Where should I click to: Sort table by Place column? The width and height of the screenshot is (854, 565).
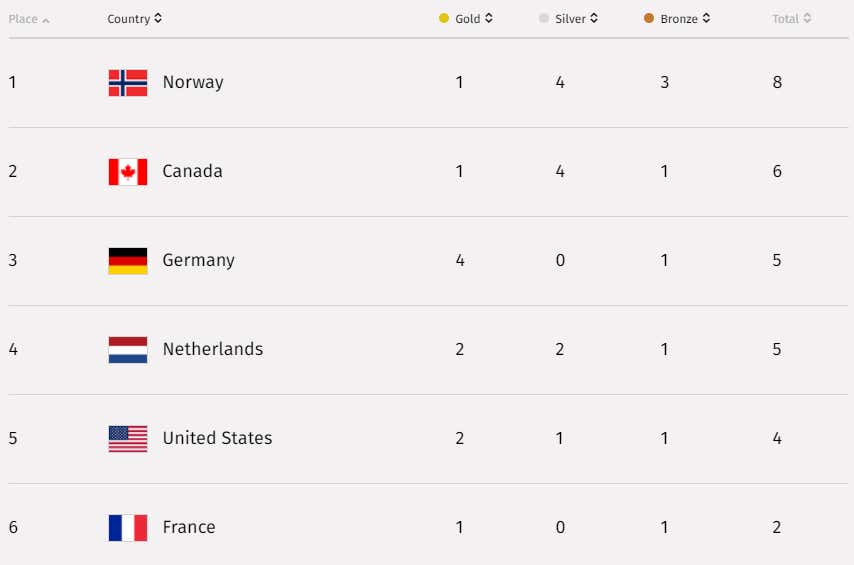pyautogui.click(x=29, y=19)
